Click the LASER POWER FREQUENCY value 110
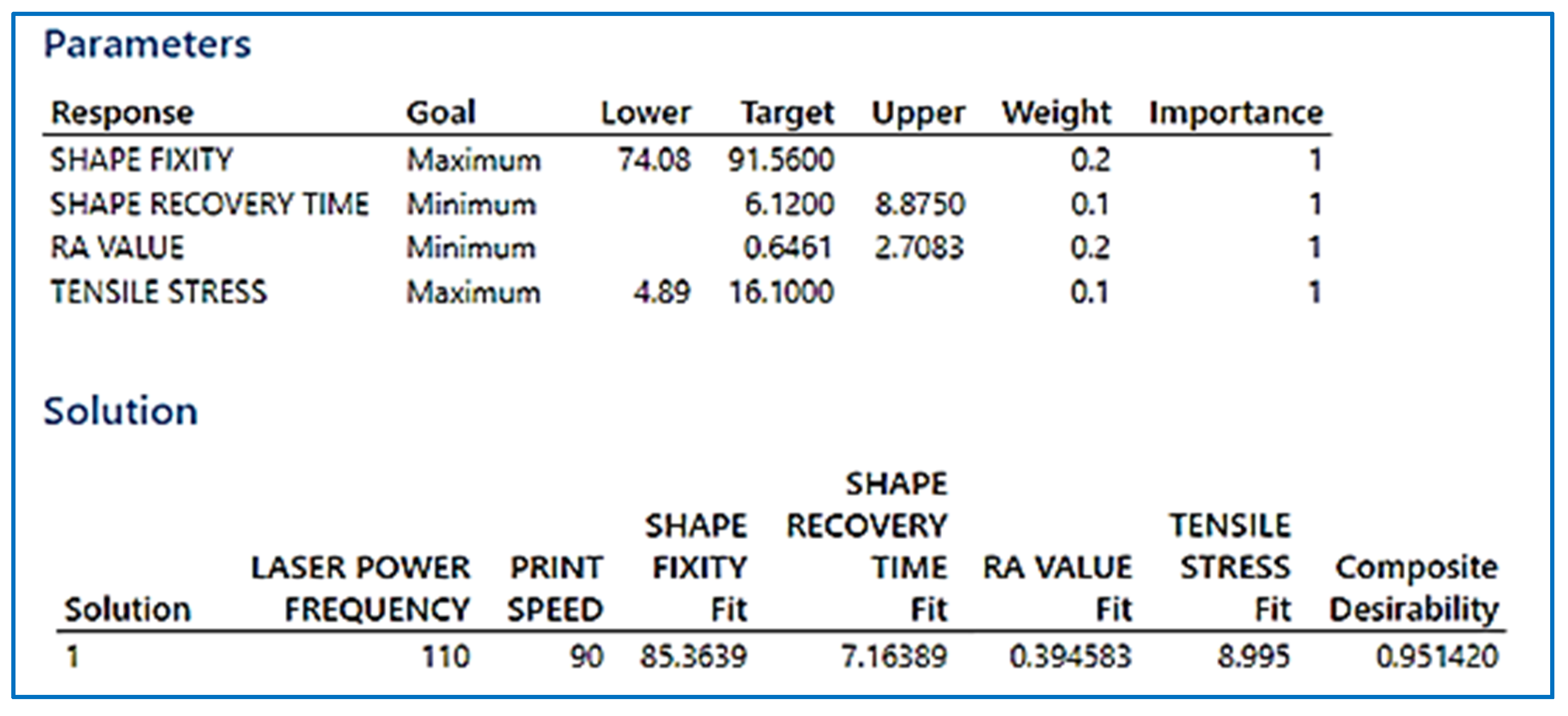 pos(446,656)
